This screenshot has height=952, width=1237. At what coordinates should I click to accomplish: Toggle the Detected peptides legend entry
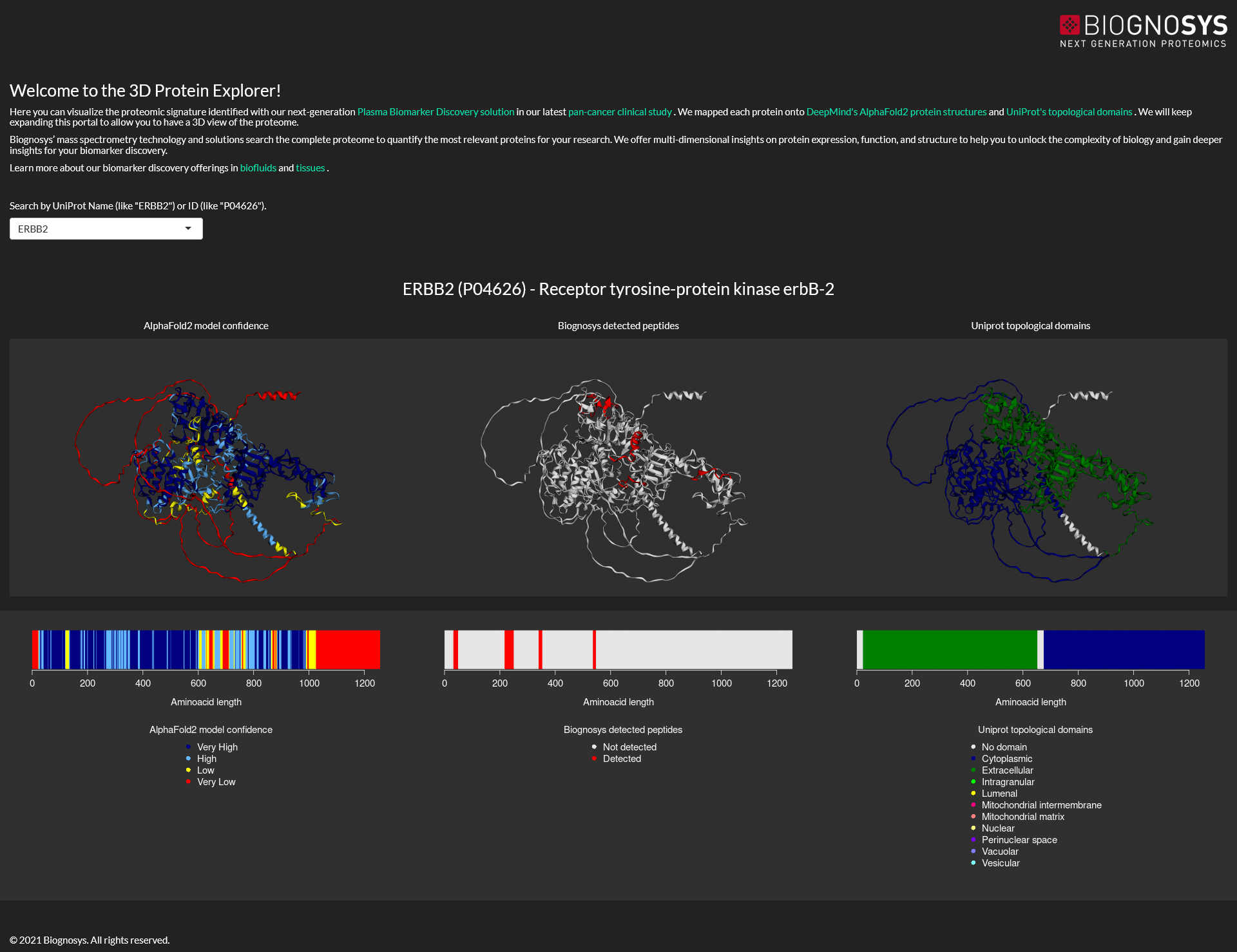pos(616,759)
